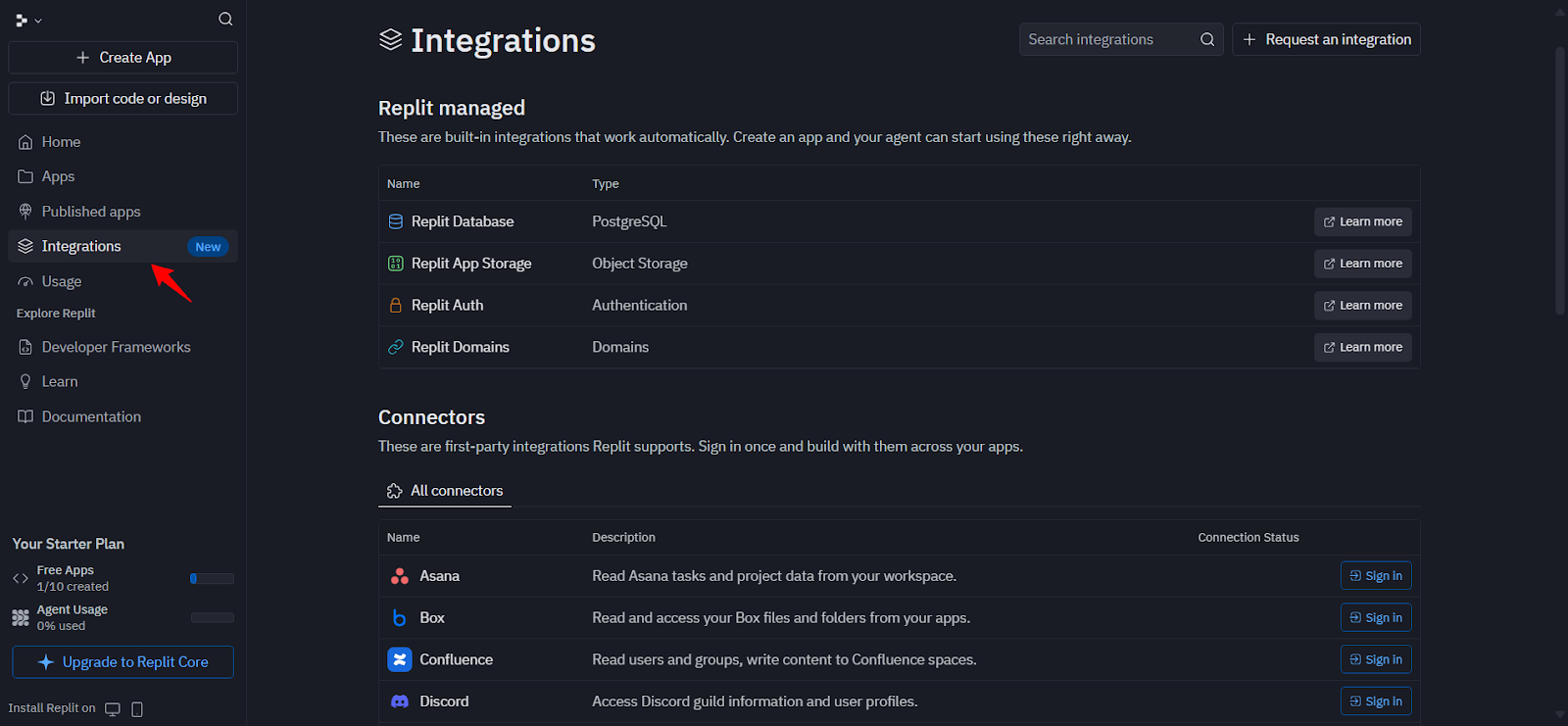Click the Object Storage type cell
The image size is (1568, 726).
coord(640,264)
